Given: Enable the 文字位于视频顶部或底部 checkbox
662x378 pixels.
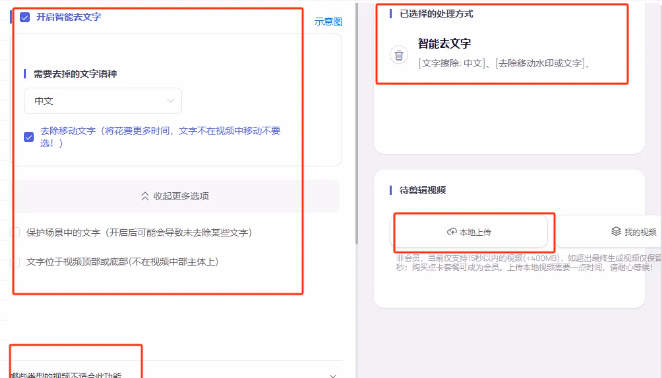Looking at the screenshot, I should [15, 262].
